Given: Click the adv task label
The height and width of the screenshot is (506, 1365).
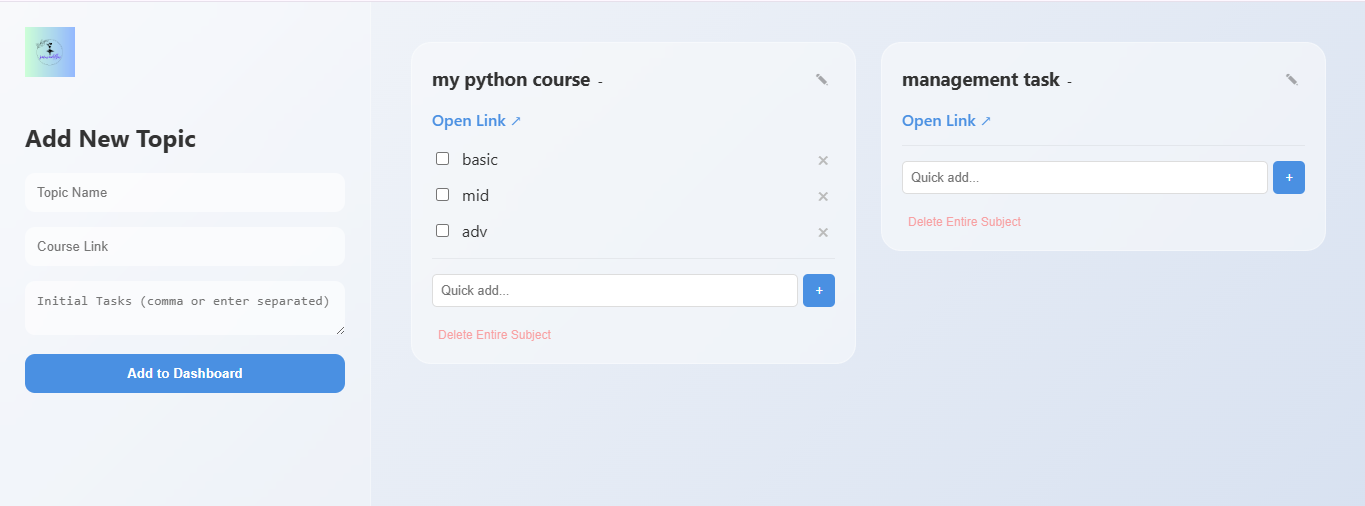Looking at the screenshot, I should click(x=475, y=232).
